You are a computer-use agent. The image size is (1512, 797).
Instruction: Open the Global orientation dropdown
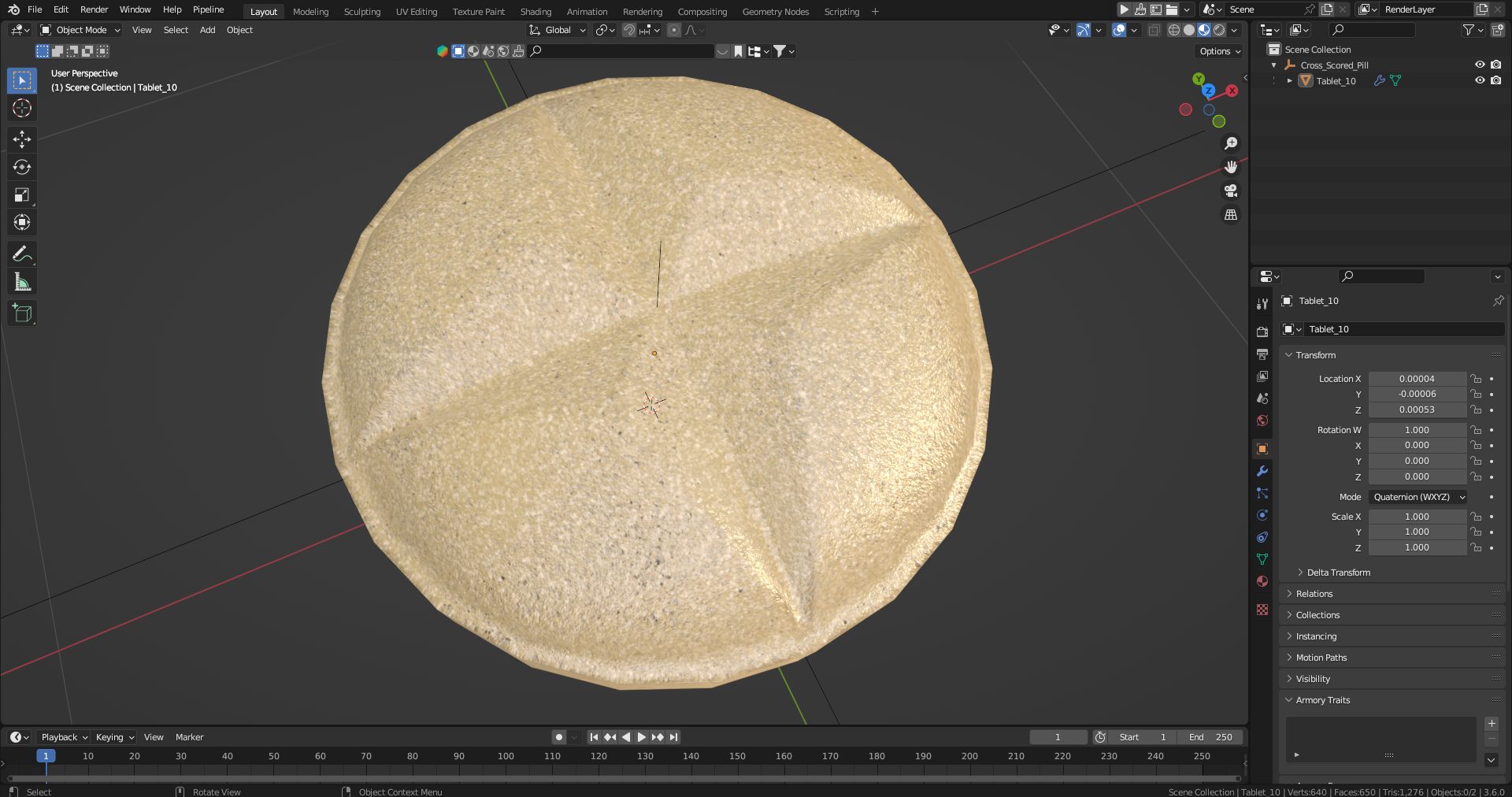coord(558,30)
